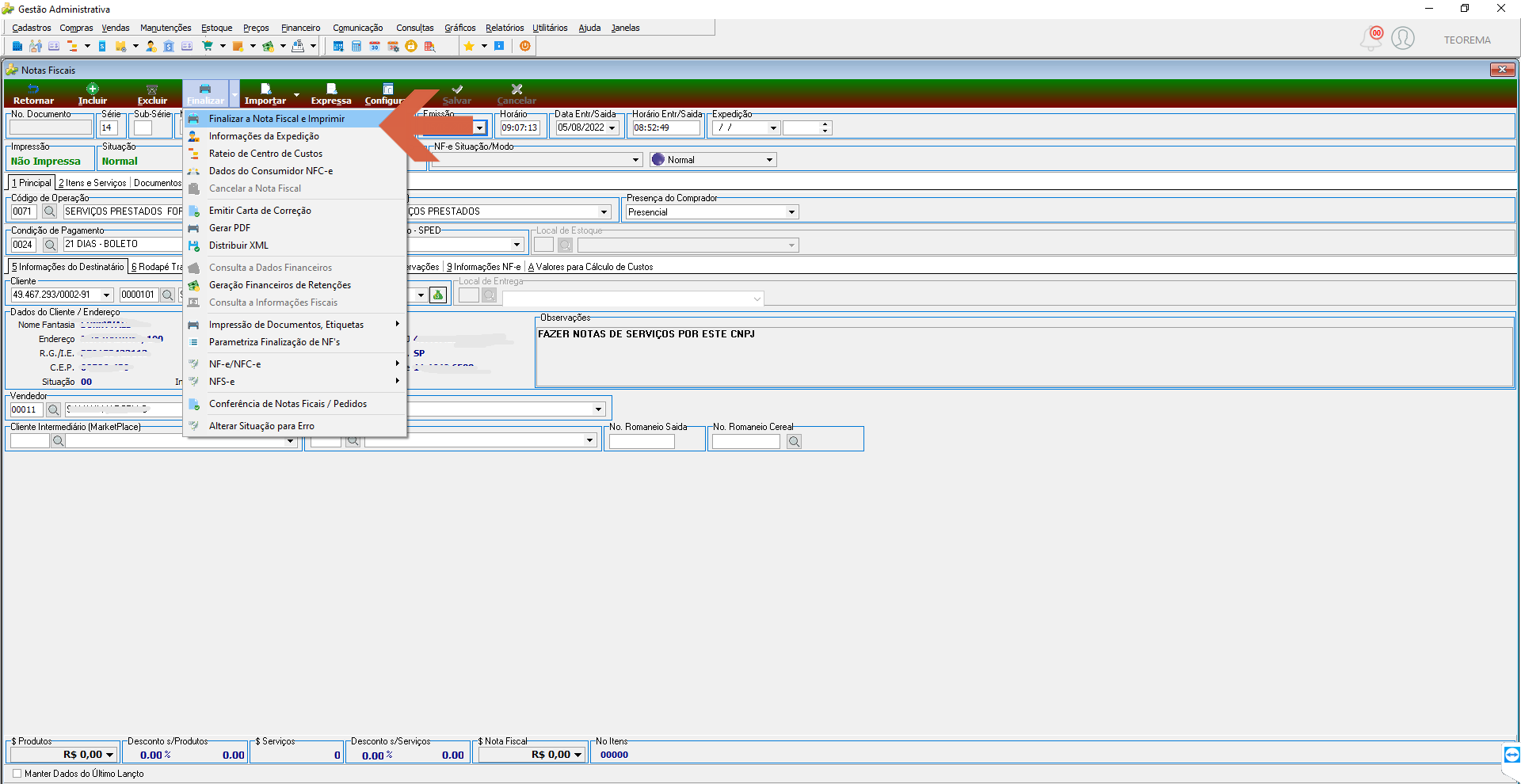The image size is (1521, 784).
Task: Choose Parametriza Finalização de NF's
Action: [x=295, y=342]
